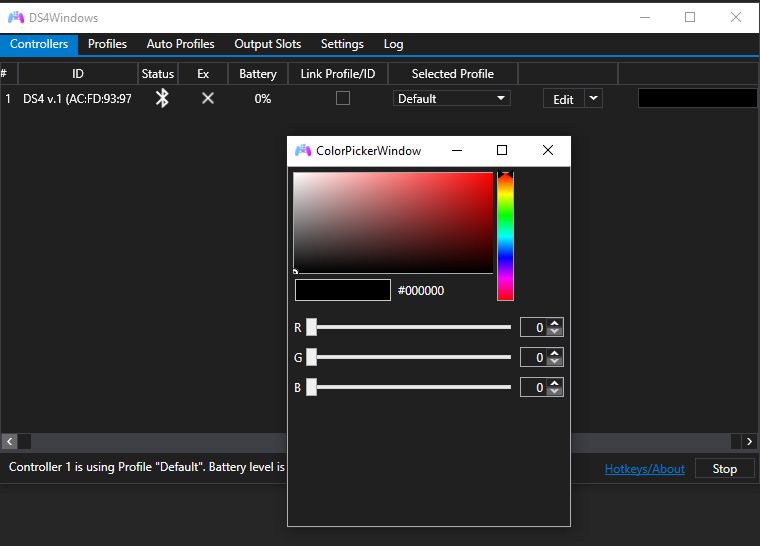Close the ColorPickerWindow
760x546 pixels.
pos(548,150)
